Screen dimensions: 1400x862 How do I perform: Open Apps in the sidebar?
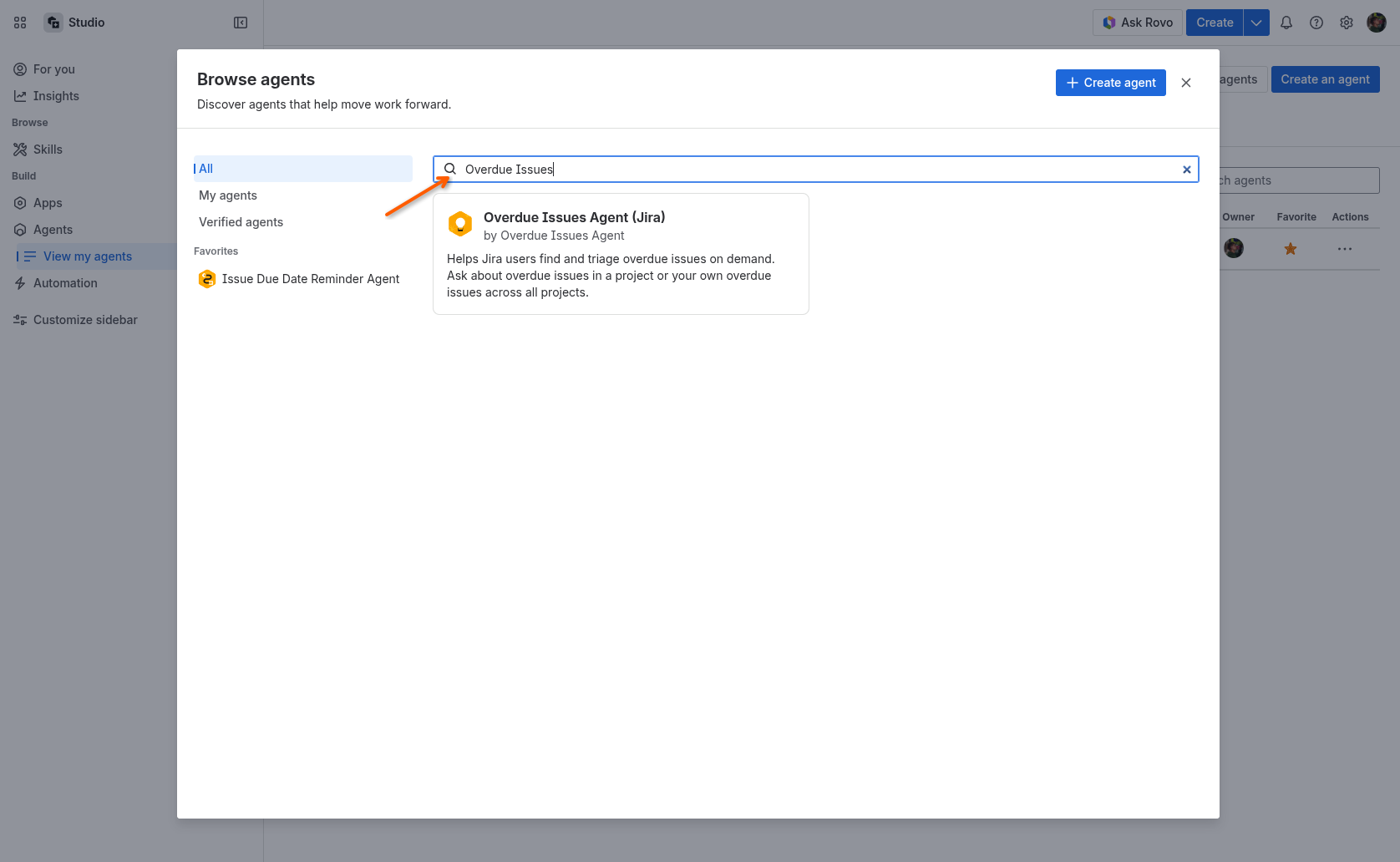tap(88, 203)
